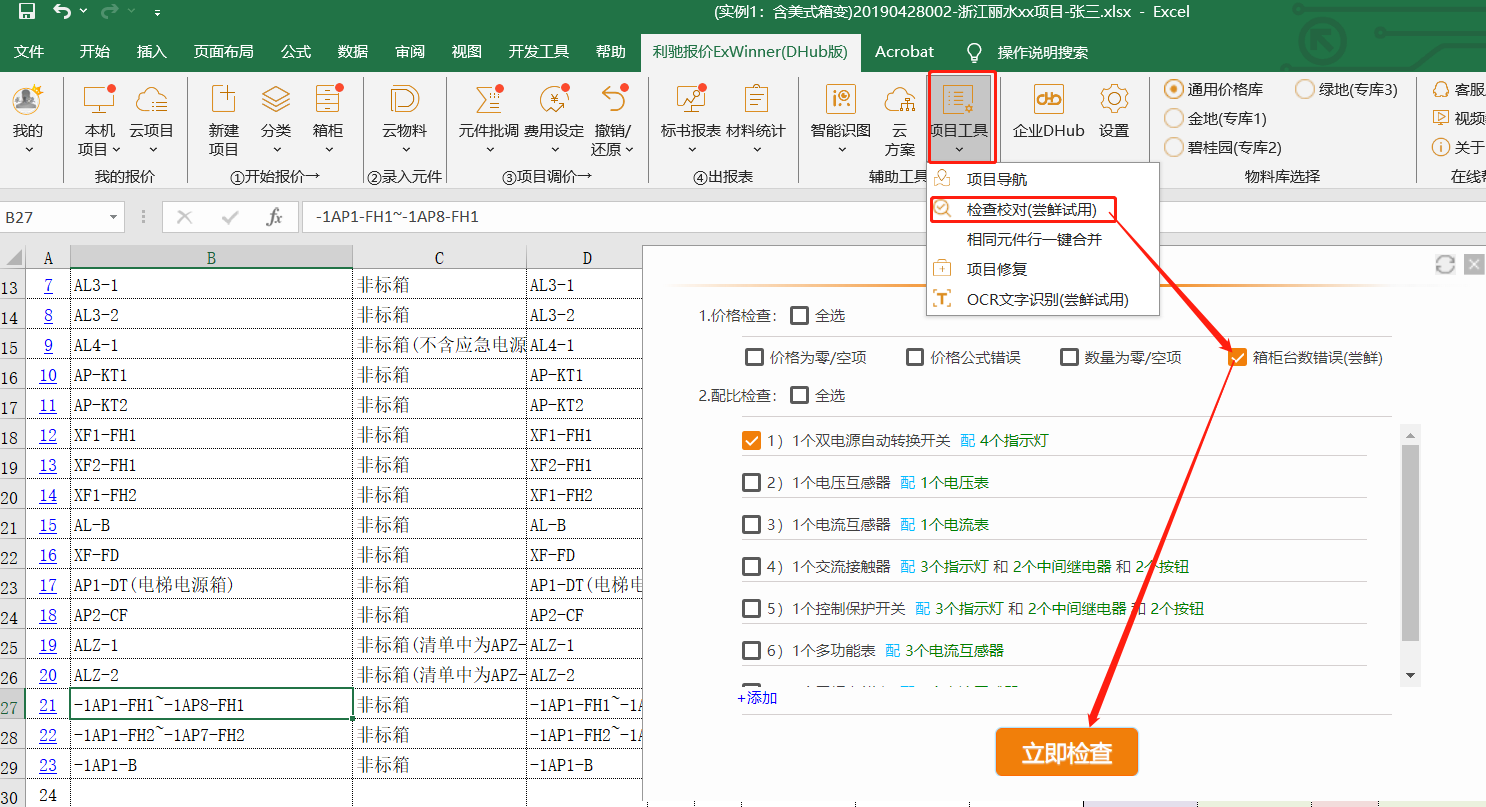Viewport: 1486px width, 807px height.
Task: Open the 云项目 icon
Action: (151, 99)
